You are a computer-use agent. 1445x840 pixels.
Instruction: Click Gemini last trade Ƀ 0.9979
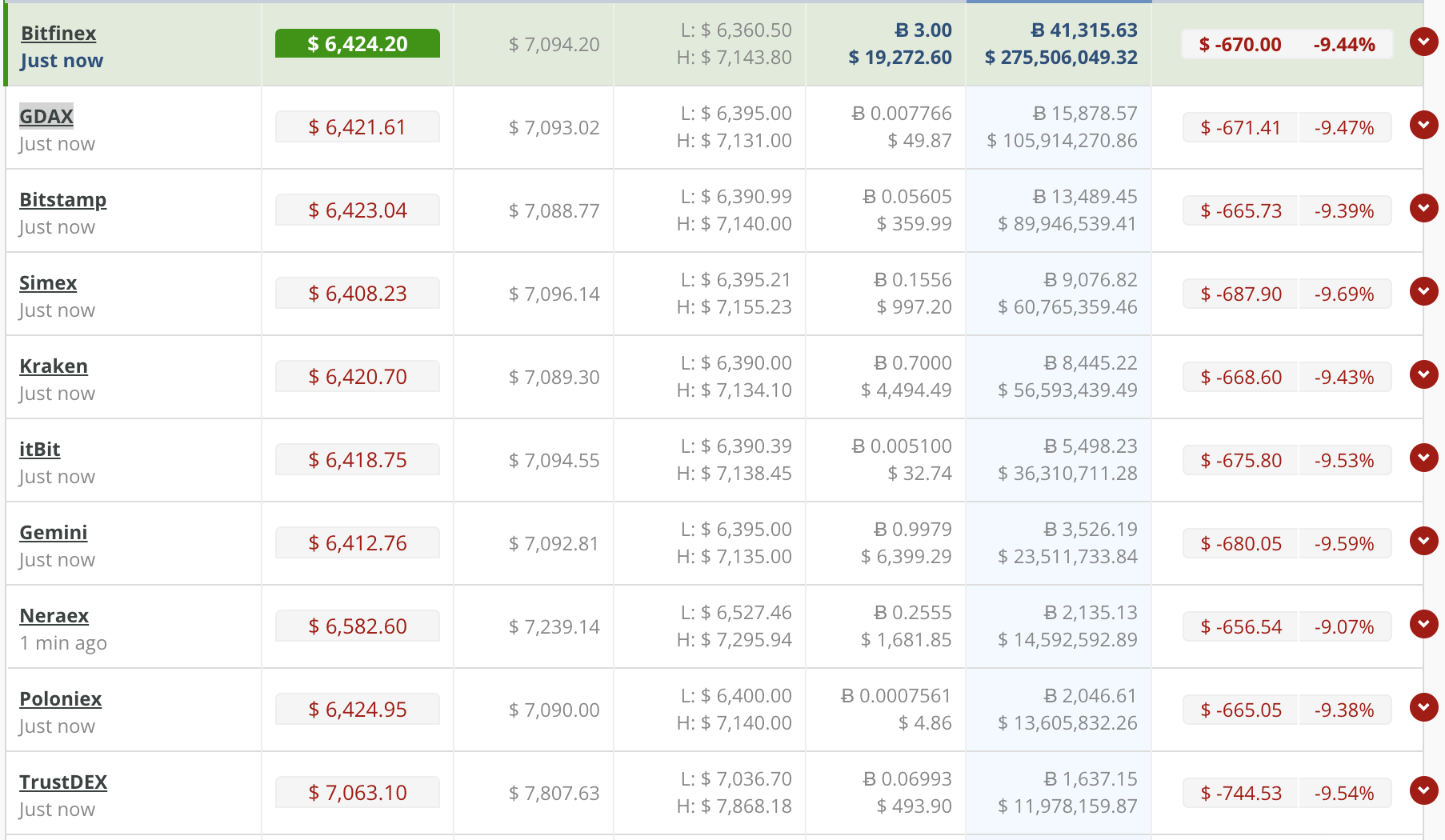[x=912, y=530]
